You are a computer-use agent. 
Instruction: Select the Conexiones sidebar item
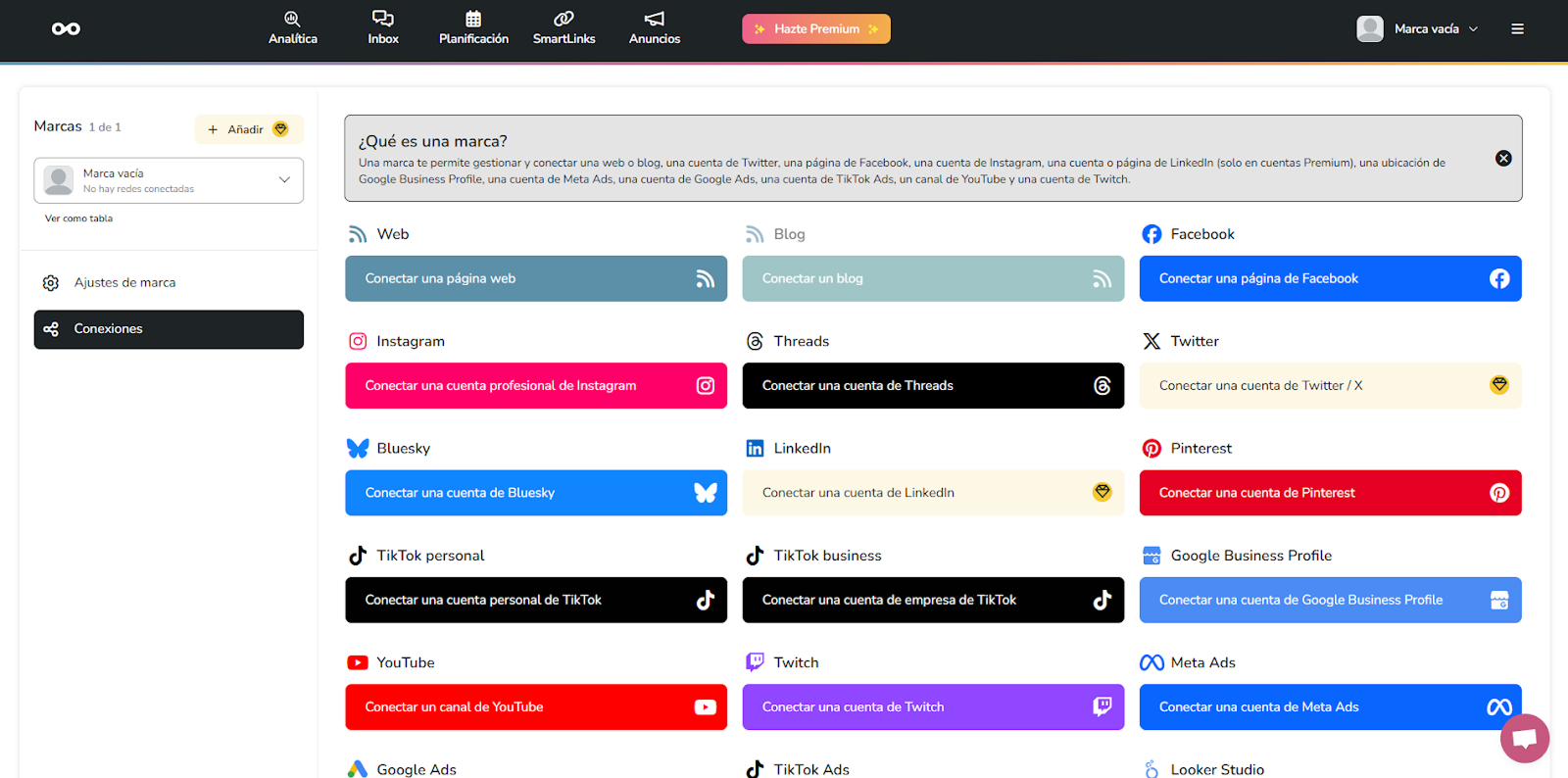pyautogui.click(x=169, y=329)
